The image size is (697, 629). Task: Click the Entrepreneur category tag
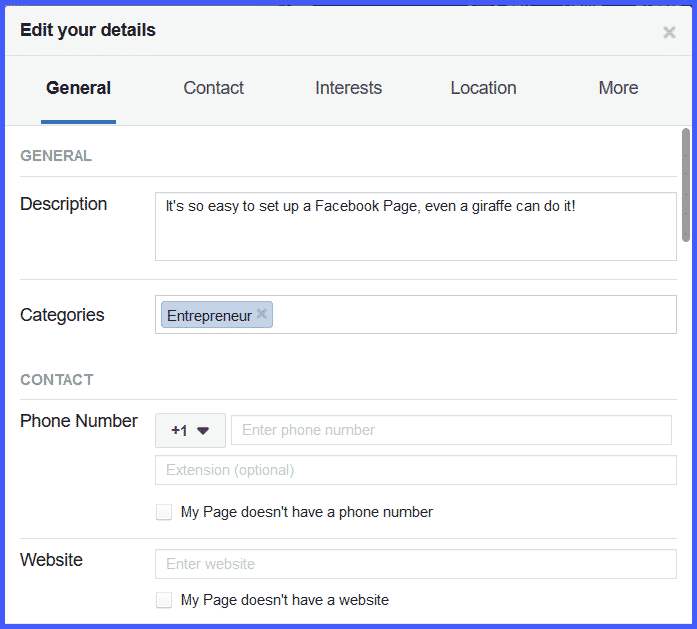[209, 316]
